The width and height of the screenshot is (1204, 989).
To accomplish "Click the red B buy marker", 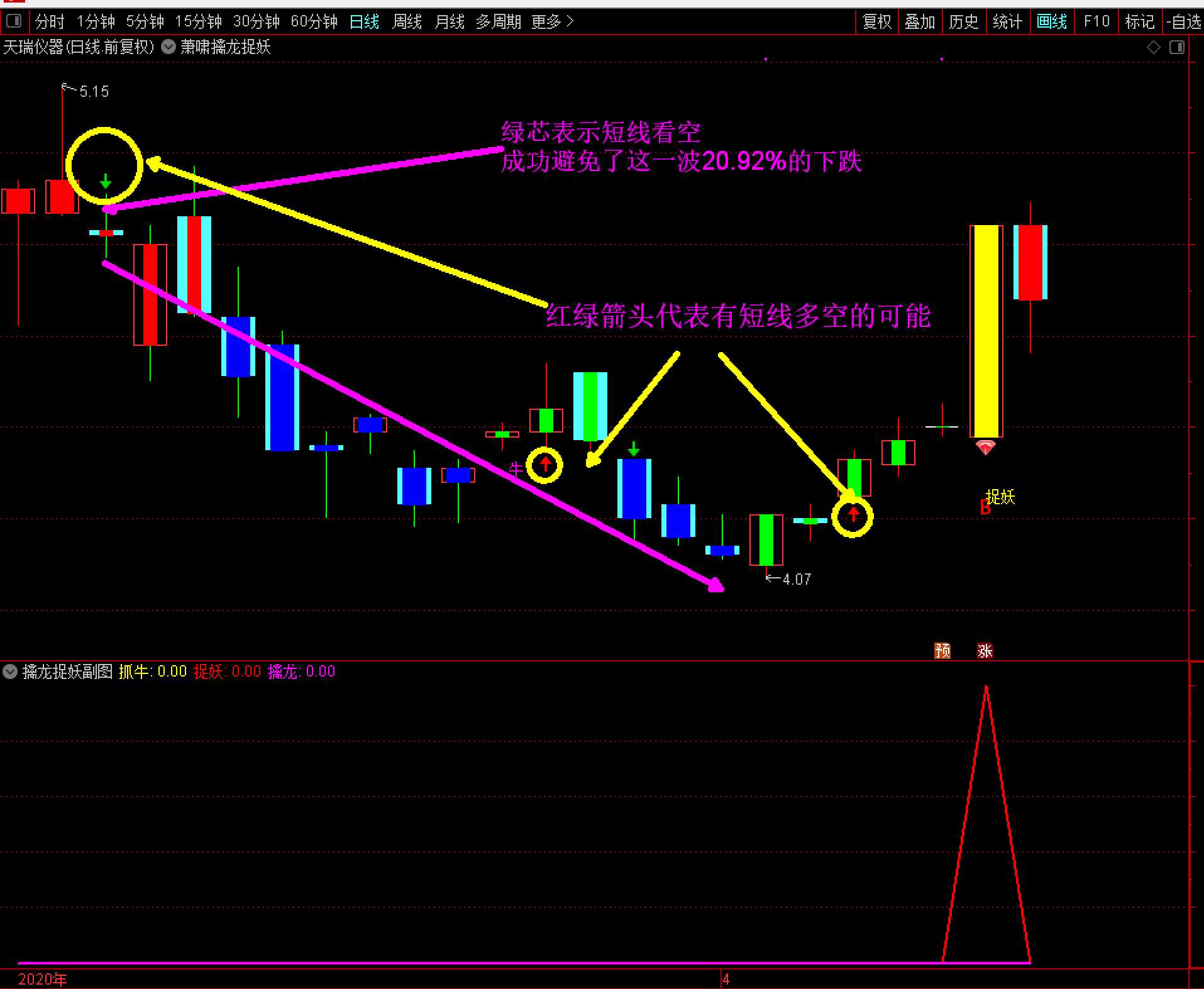I will pyautogui.click(x=985, y=507).
